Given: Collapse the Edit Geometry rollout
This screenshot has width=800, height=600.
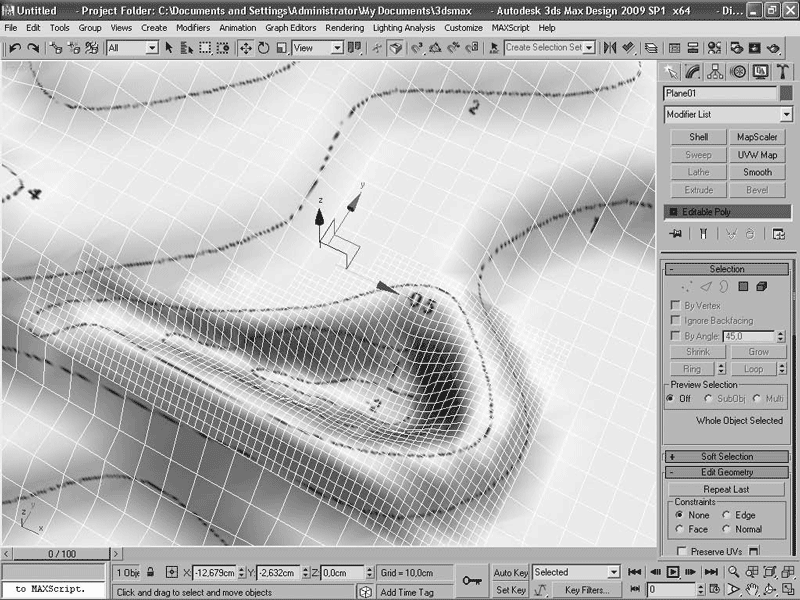Looking at the screenshot, I should pos(727,472).
